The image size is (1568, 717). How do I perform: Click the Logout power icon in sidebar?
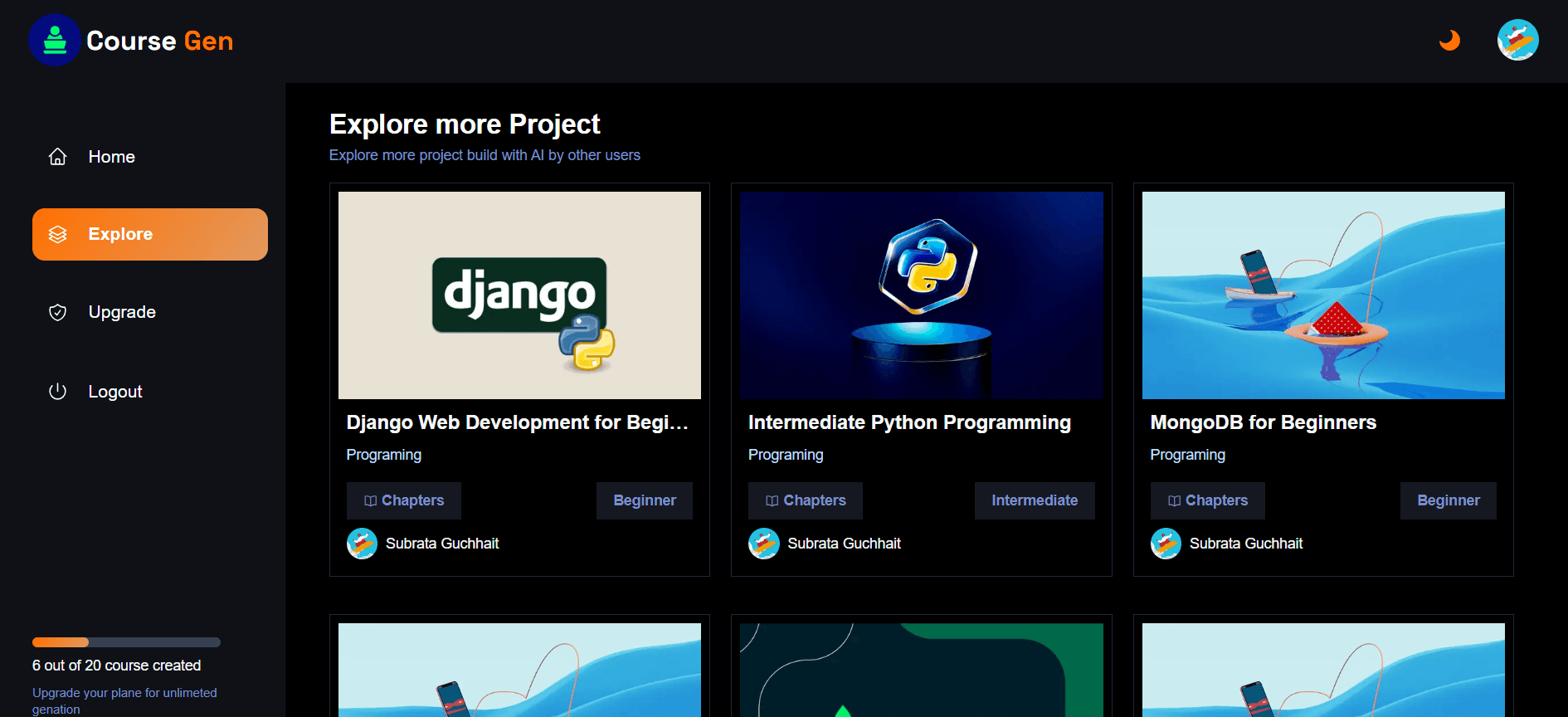[x=57, y=392]
